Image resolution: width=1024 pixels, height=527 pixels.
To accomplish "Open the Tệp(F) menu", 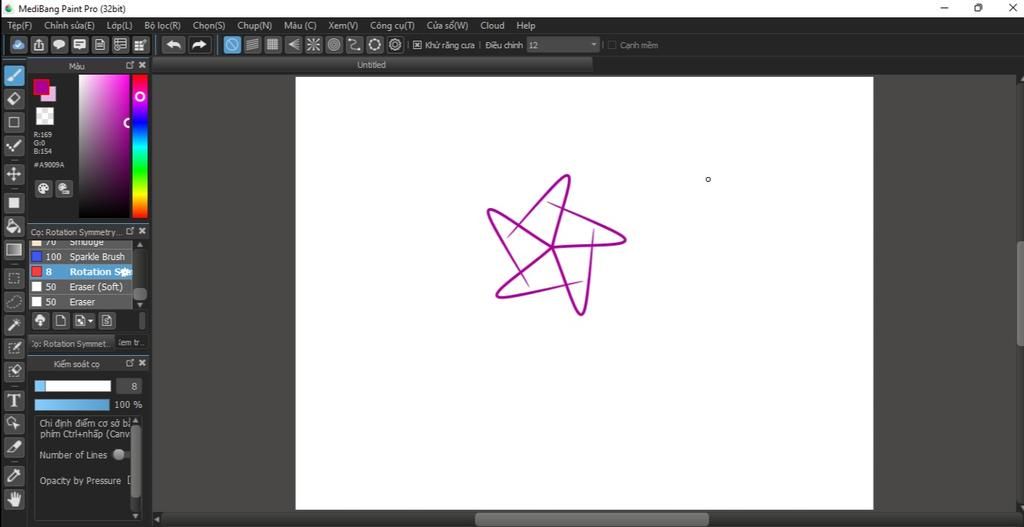I will [20, 25].
